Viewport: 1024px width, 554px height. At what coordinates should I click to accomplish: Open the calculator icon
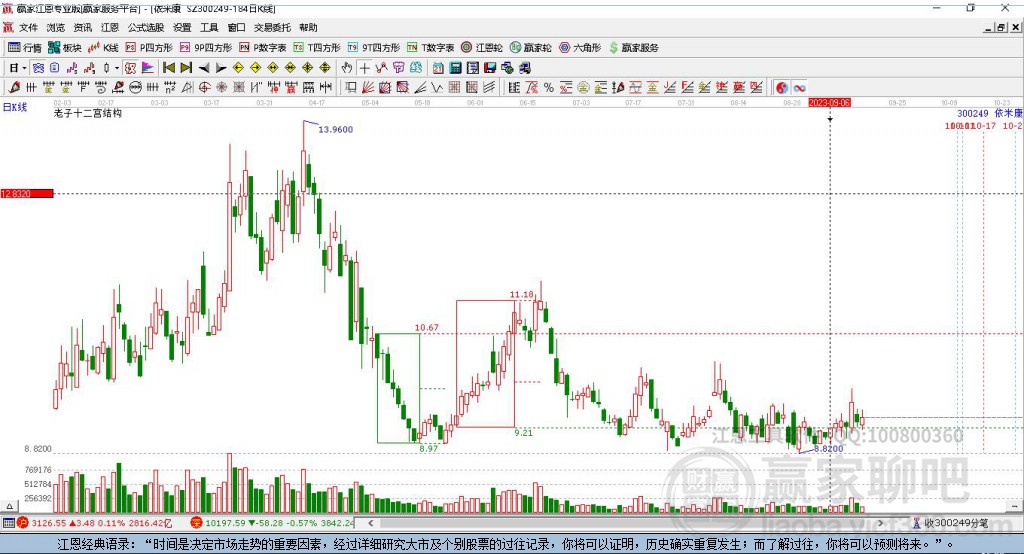455,67
